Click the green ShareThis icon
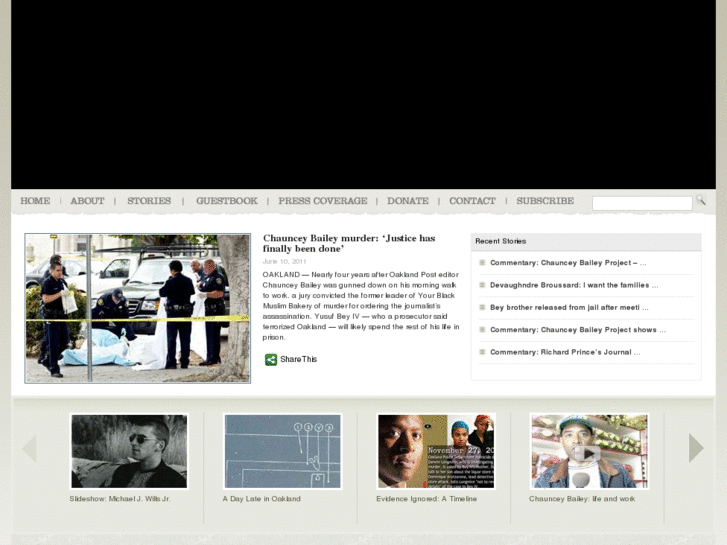The image size is (727, 545). [271, 359]
